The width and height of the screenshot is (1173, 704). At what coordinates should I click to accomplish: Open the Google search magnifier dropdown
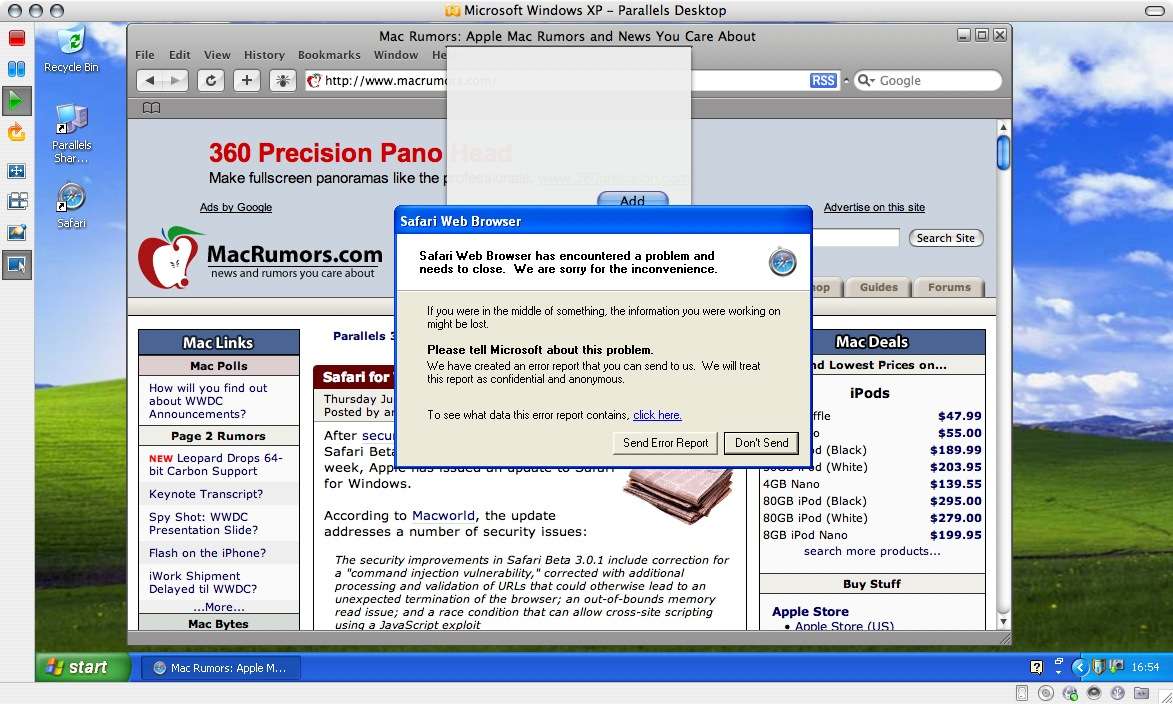[866, 81]
